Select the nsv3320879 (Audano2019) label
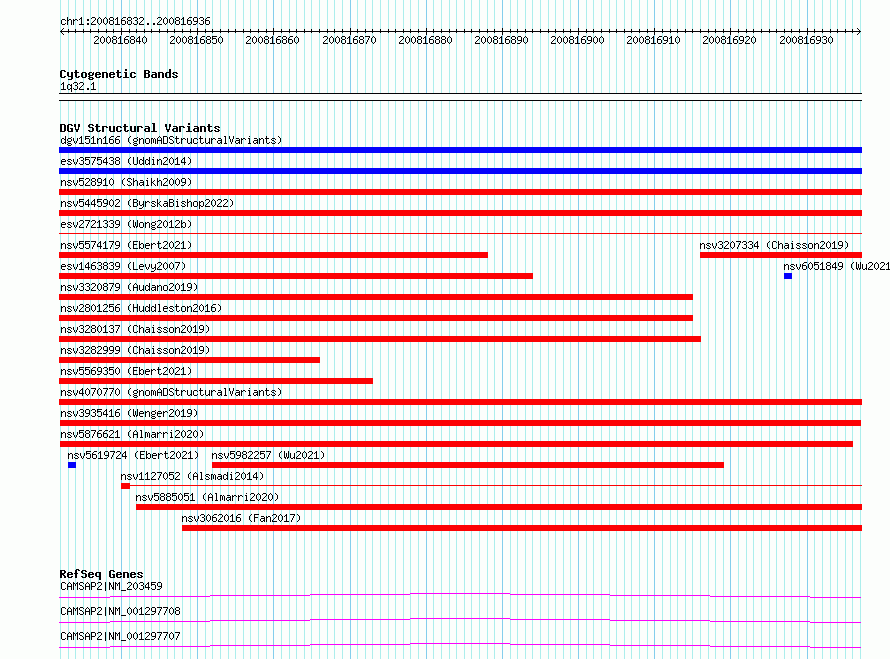890x659 pixels. pos(129,287)
